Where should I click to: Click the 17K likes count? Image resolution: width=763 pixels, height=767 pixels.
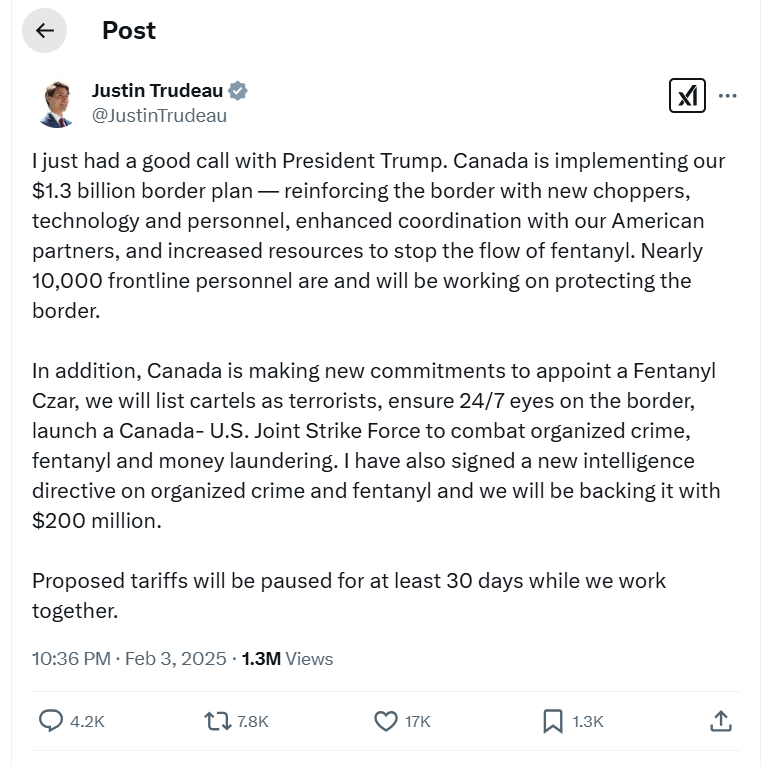(418, 721)
